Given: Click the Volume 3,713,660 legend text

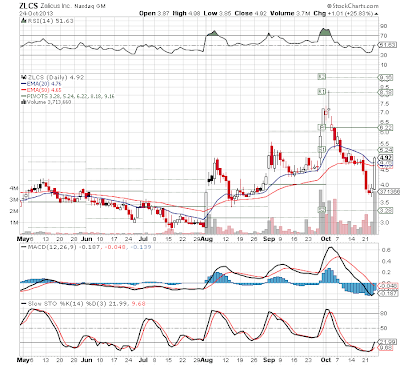Looking at the screenshot, I should click(x=49, y=102).
